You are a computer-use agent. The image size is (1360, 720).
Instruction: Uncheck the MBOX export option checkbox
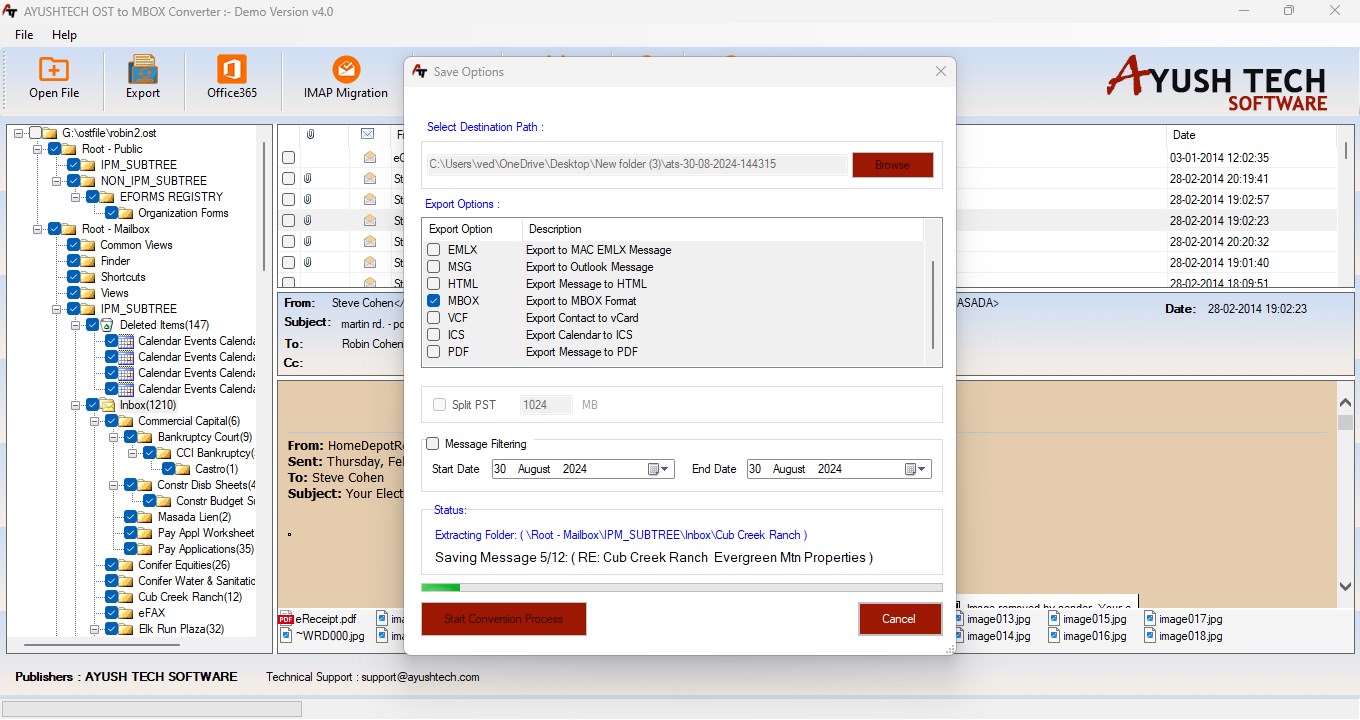click(434, 301)
